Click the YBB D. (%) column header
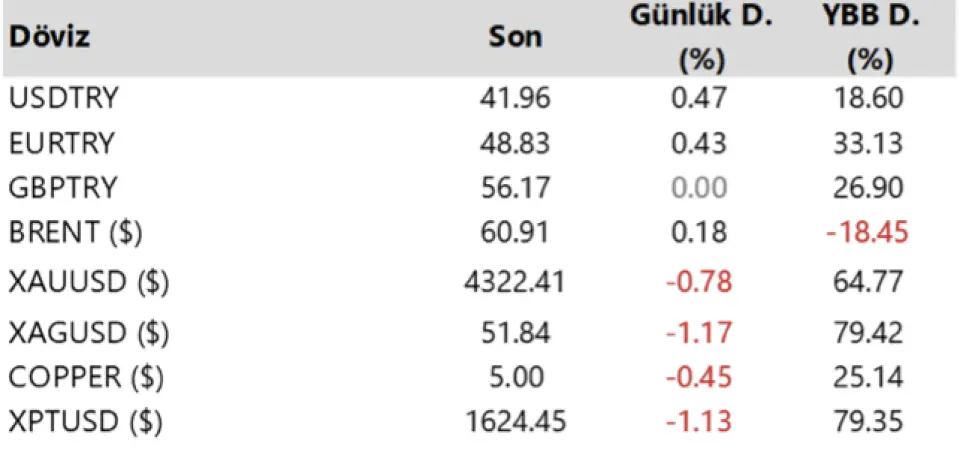 [x=869, y=38]
